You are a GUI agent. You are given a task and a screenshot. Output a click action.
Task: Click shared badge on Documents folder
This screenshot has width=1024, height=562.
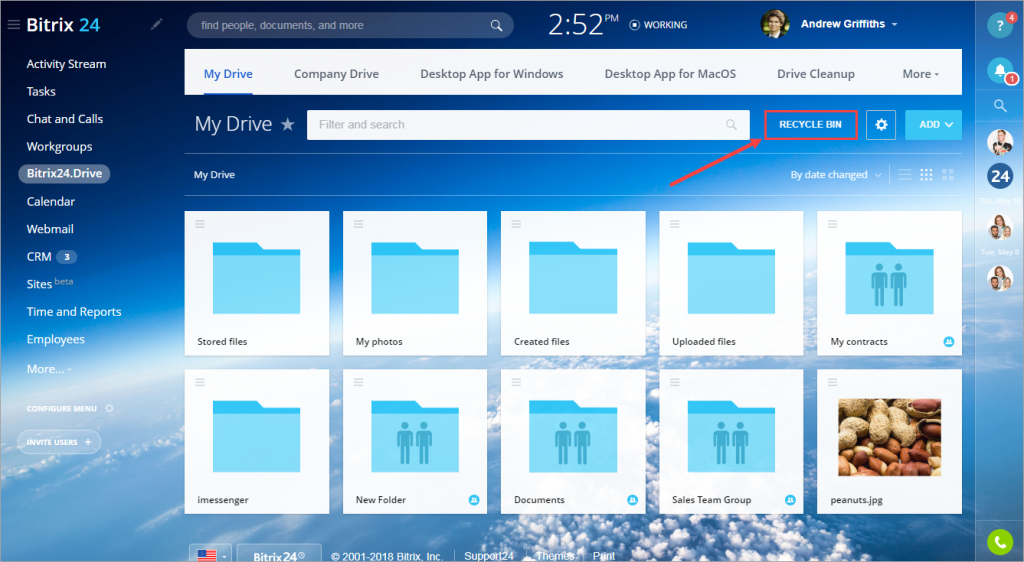(x=632, y=500)
